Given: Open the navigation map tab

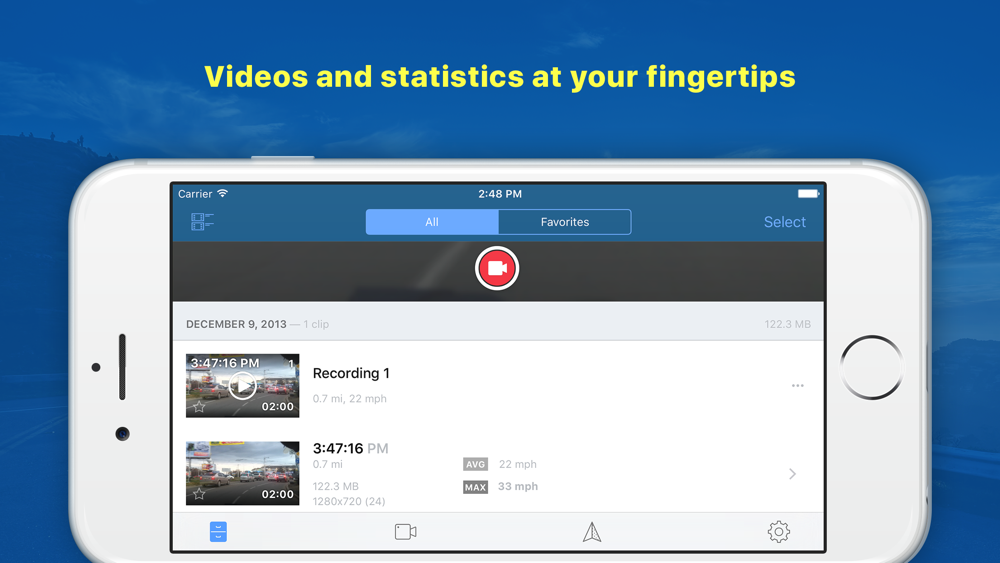Looking at the screenshot, I should point(592,532).
